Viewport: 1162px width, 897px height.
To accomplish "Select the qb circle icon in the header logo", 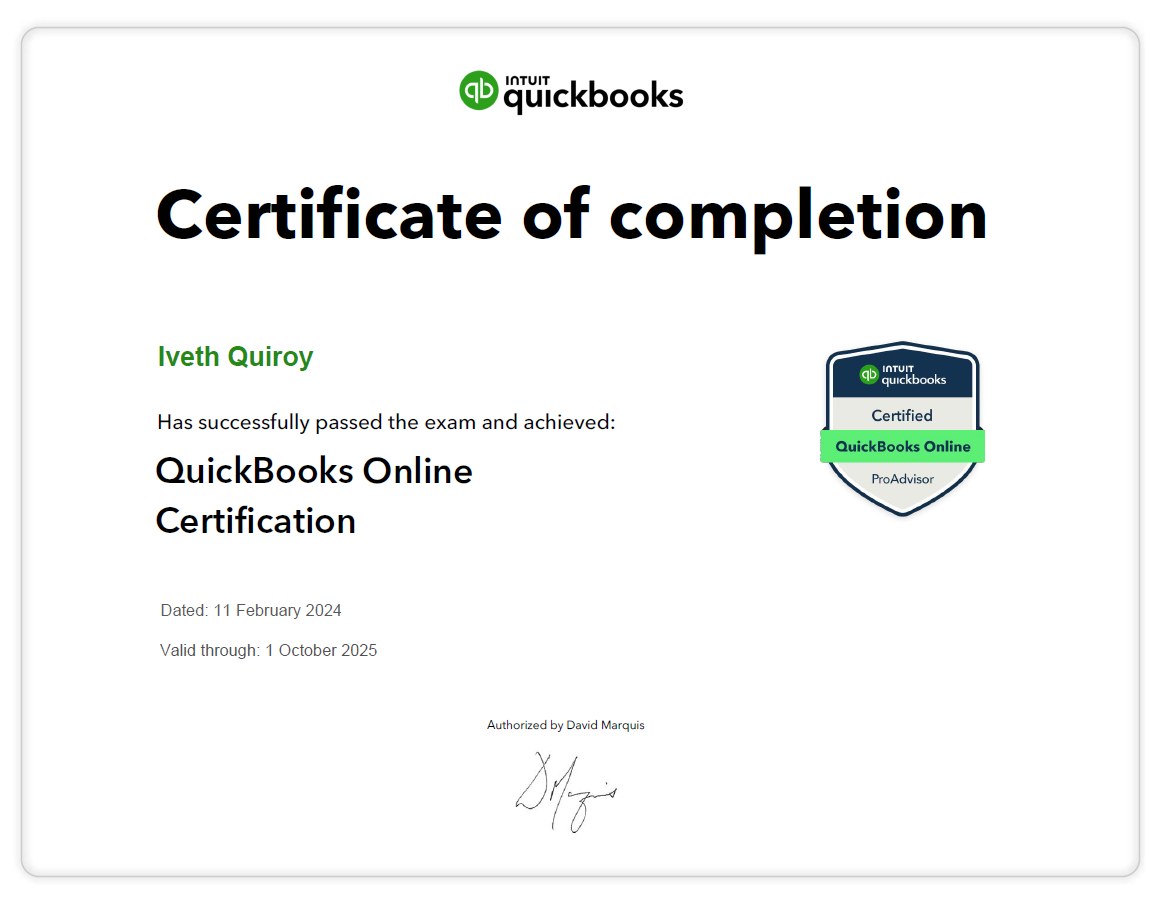I will (477, 89).
